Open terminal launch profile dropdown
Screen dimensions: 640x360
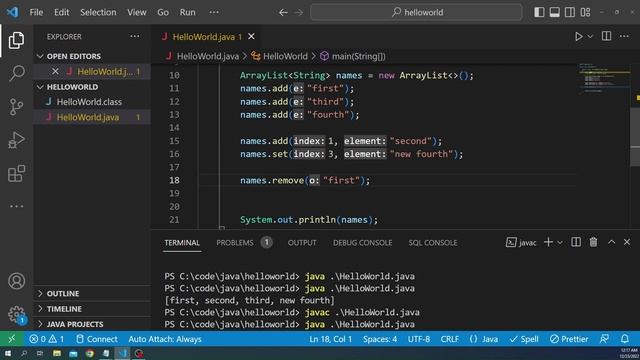(560, 242)
